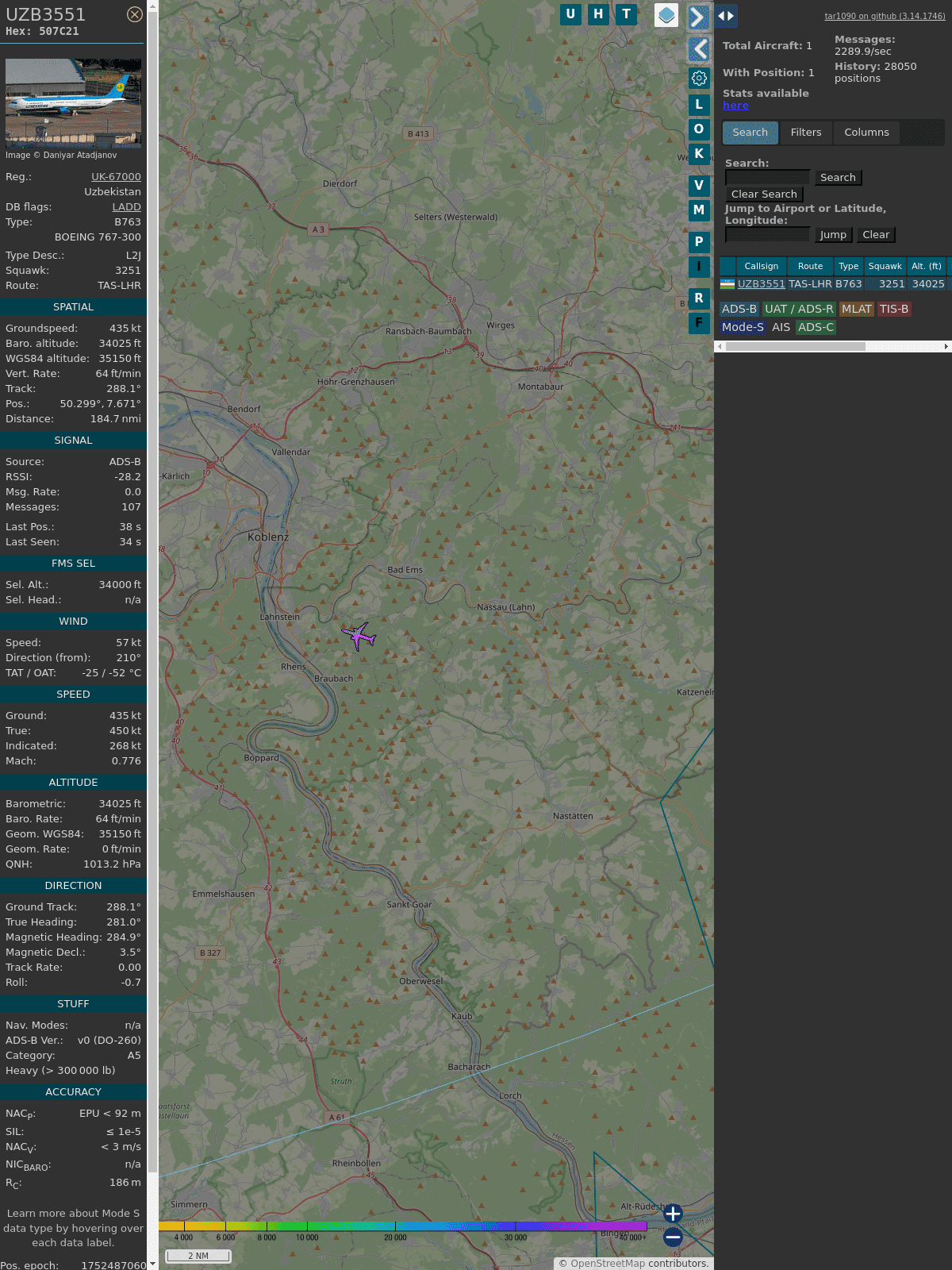
Task: Toggle the L labels button
Action: tap(699, 104)
